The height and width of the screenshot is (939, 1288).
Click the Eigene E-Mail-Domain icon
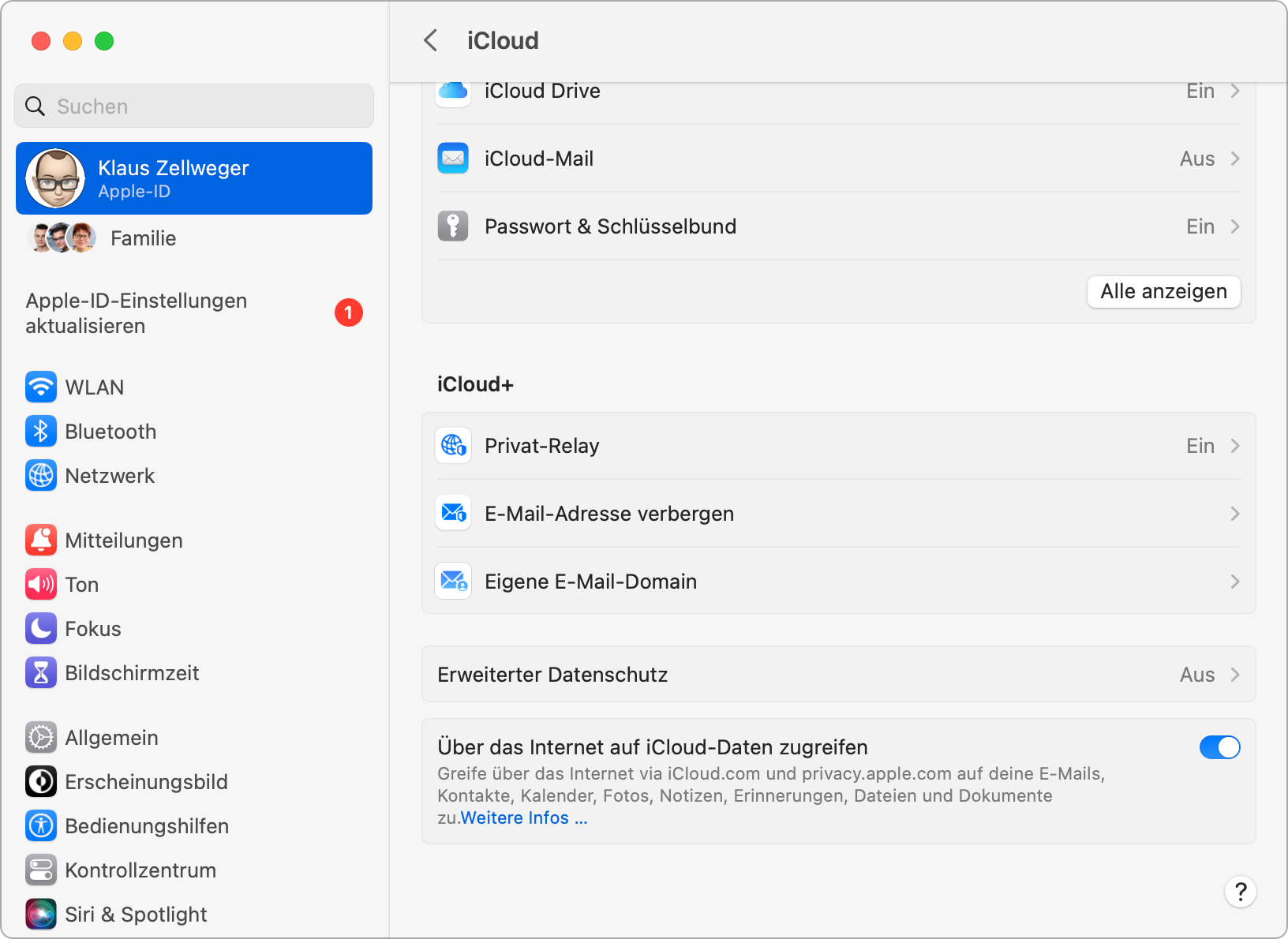tap(453, 582)
